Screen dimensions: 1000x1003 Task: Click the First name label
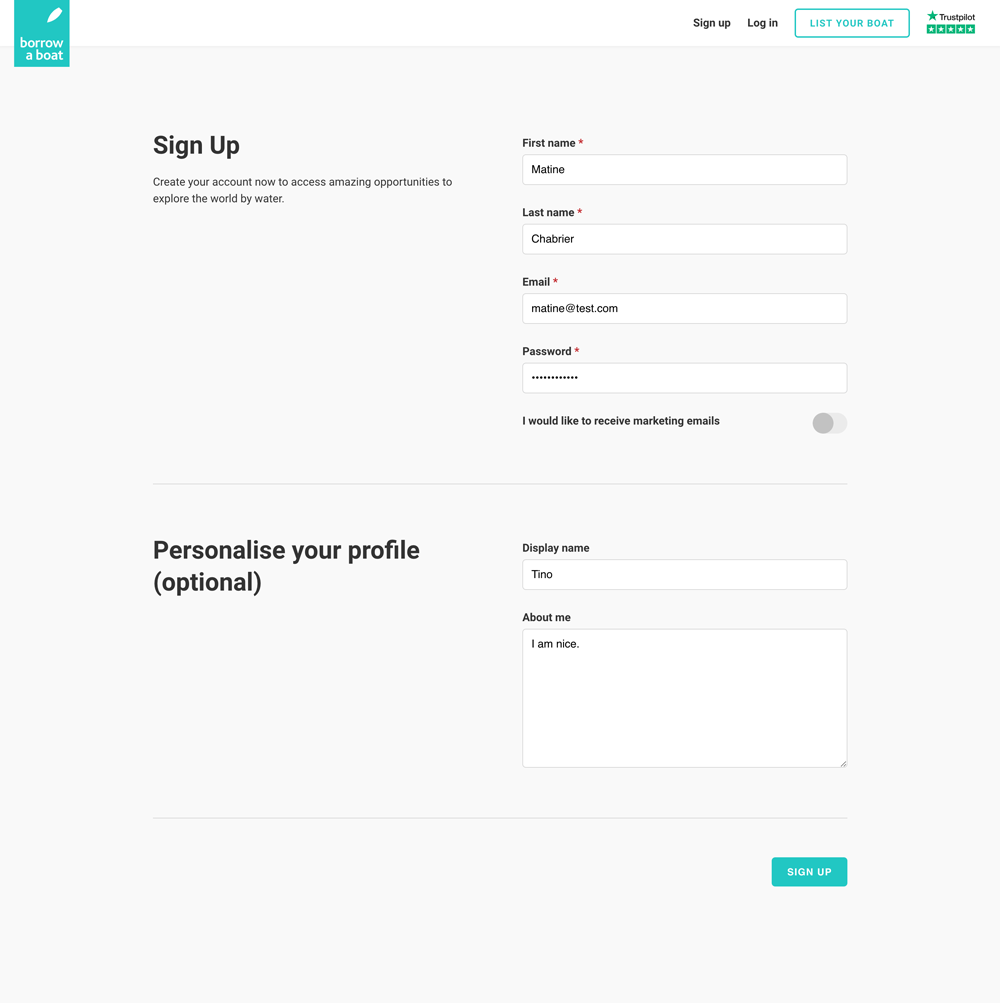coord(548,143)
